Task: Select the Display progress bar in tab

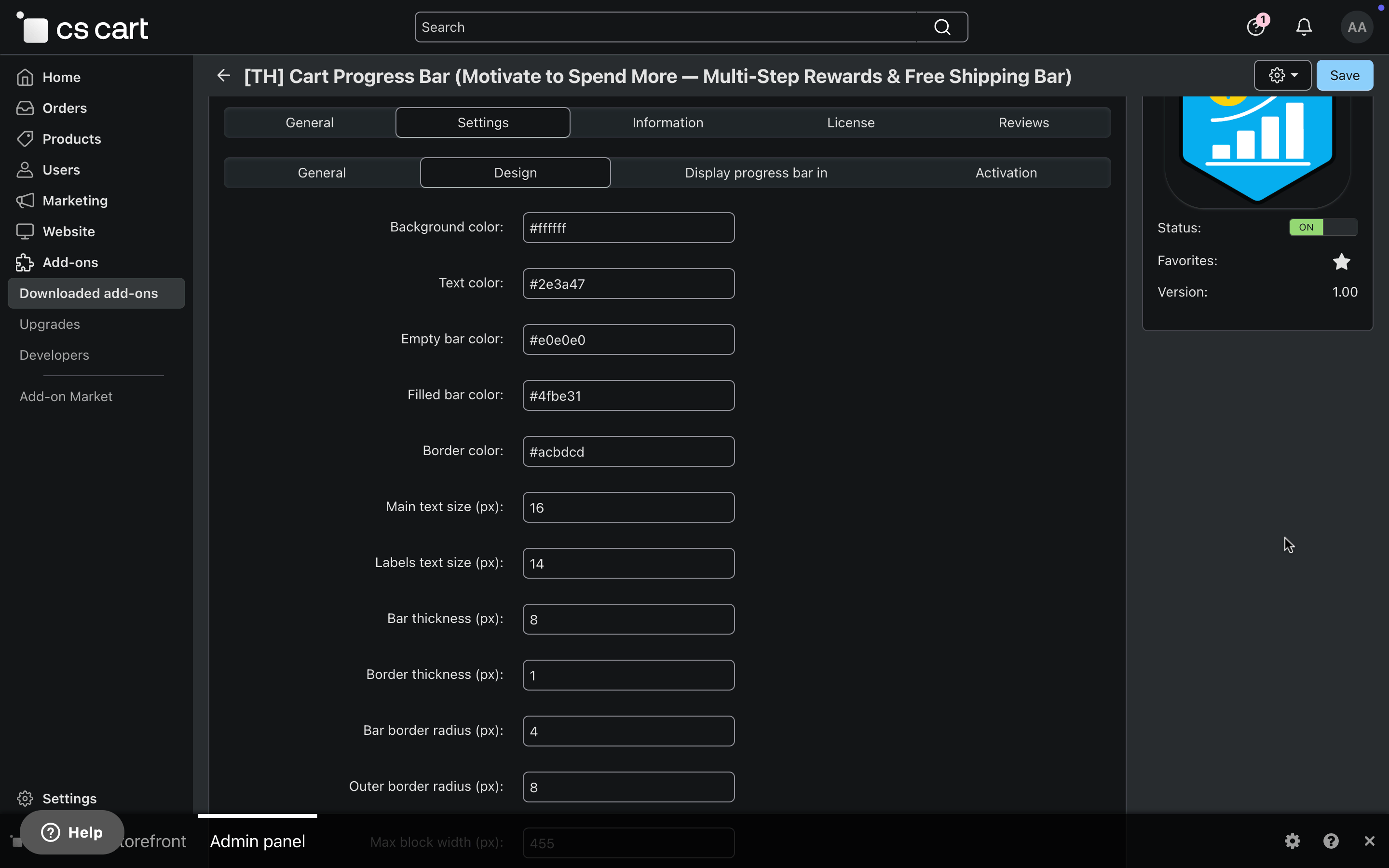Action: click(756, 173)
